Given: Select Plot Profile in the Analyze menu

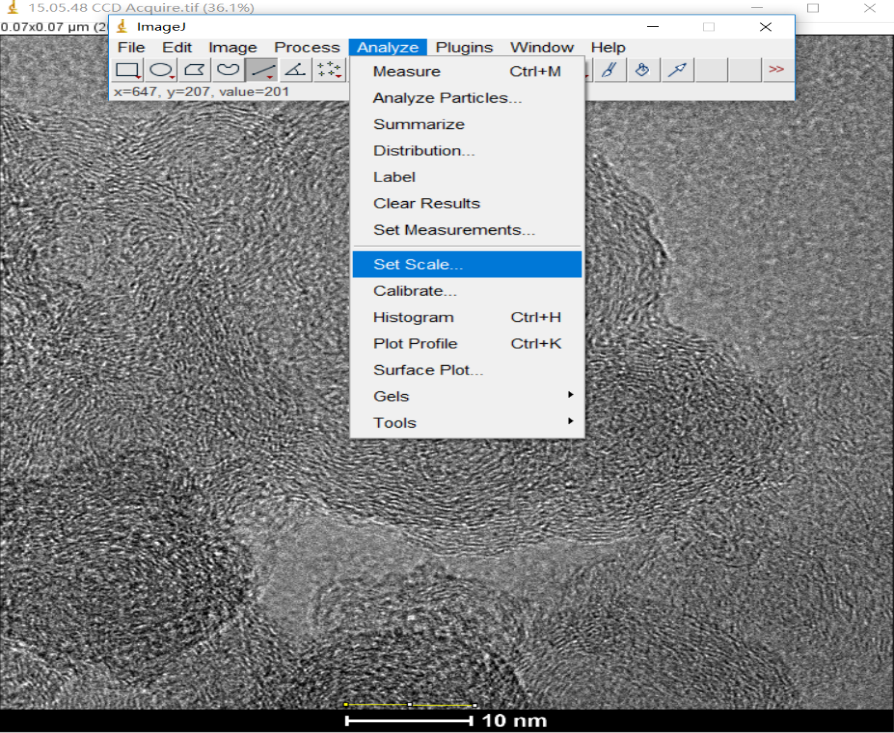Looking at the screenshot, I should coord(415,344).
